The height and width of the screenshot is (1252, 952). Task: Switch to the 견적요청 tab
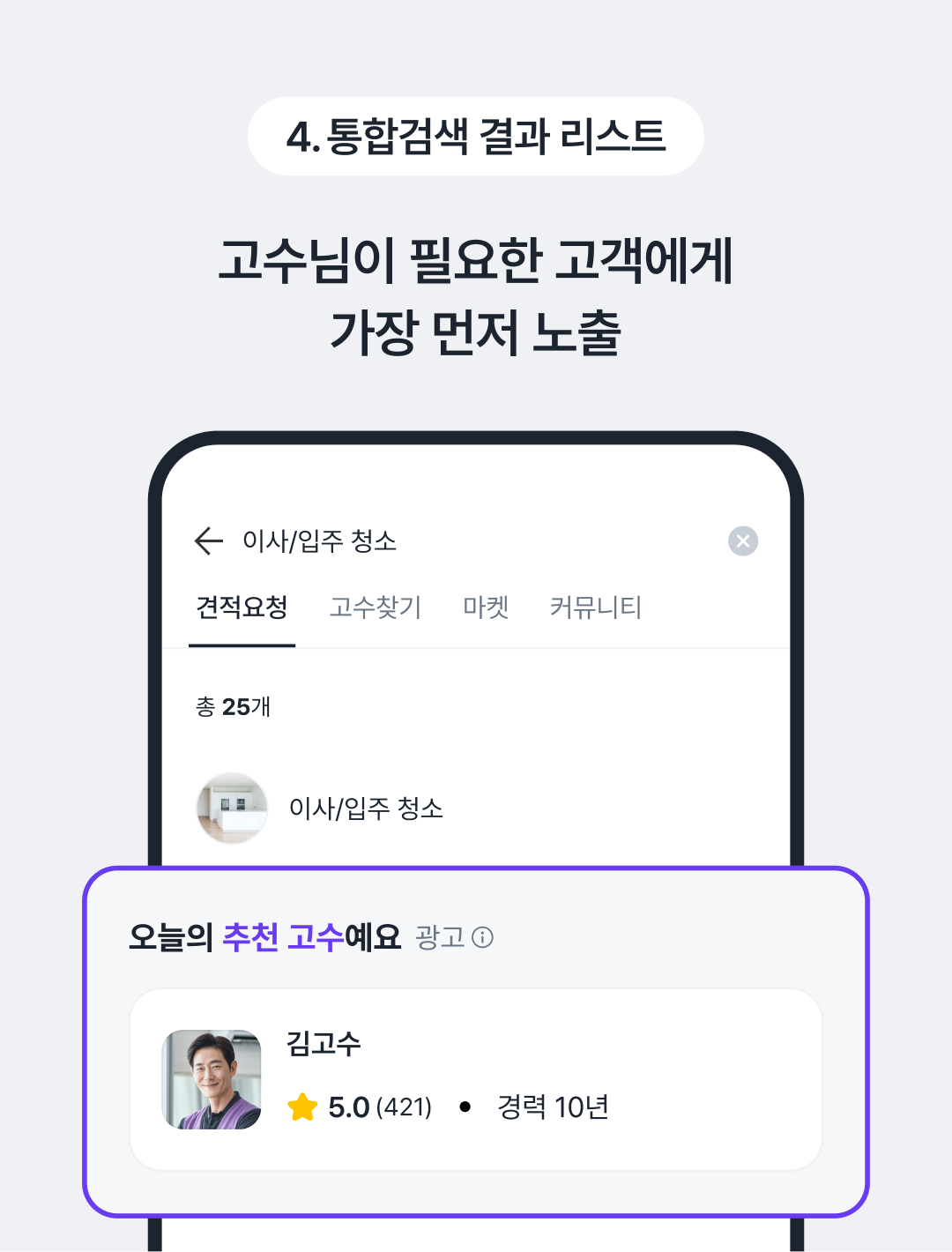point(242,607)
